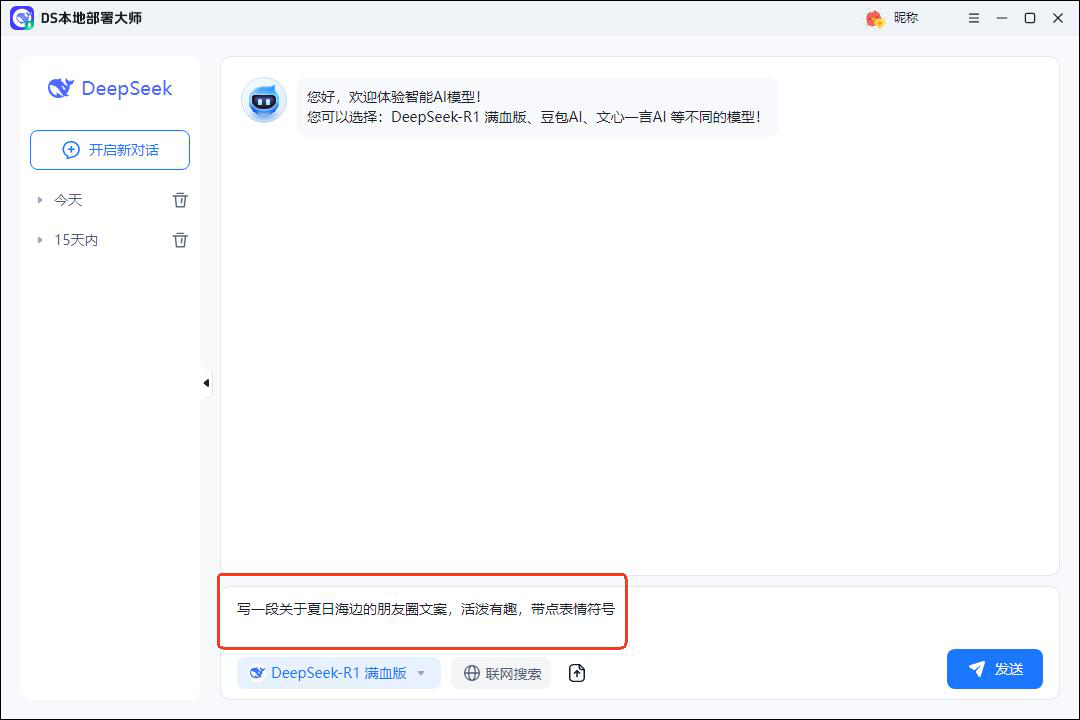
Task: Start a new chat with 开启新对话
Action: pyautogui.click(x=110, y=149)
